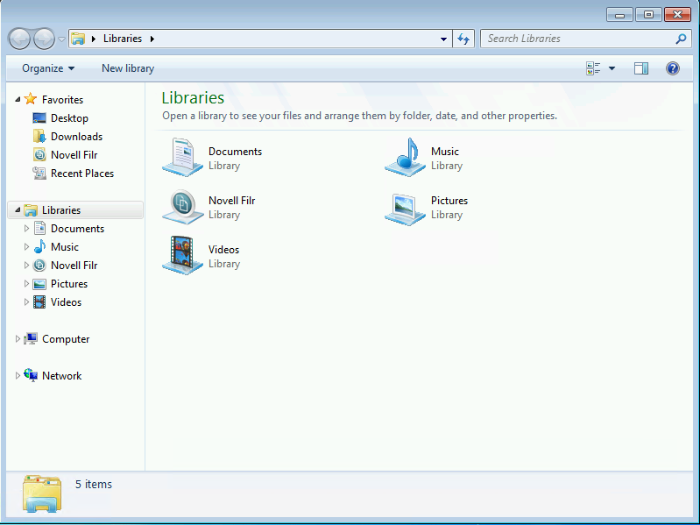
Task: Open the Videos library icon
Action: (183, 256)
